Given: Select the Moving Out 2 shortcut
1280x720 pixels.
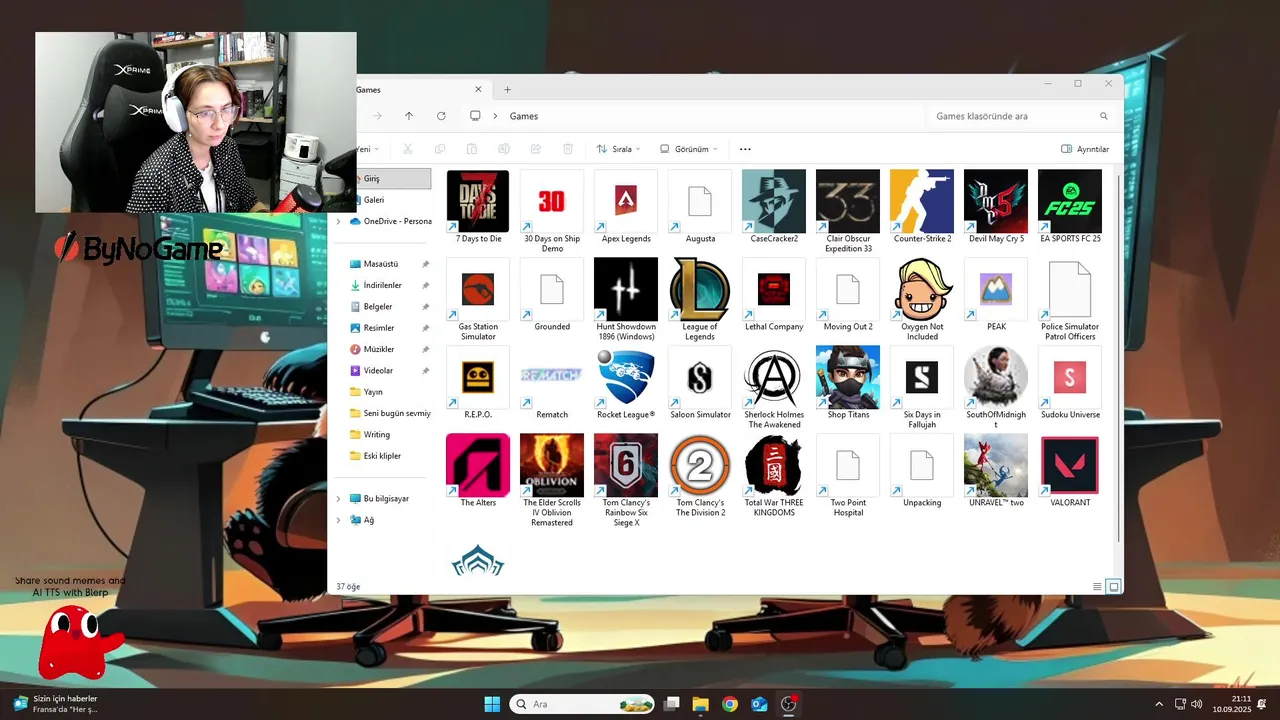Looking at the screenshot, I should [x=848, y=289].
